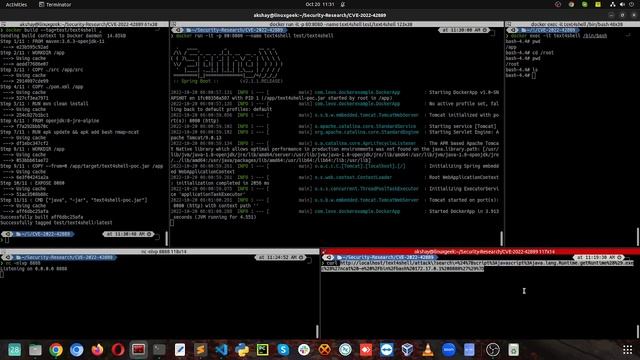The width and height of the screenshot is (640, 360).
Task: Launch Sublime Text from the dock
Action: pos(200,350)
